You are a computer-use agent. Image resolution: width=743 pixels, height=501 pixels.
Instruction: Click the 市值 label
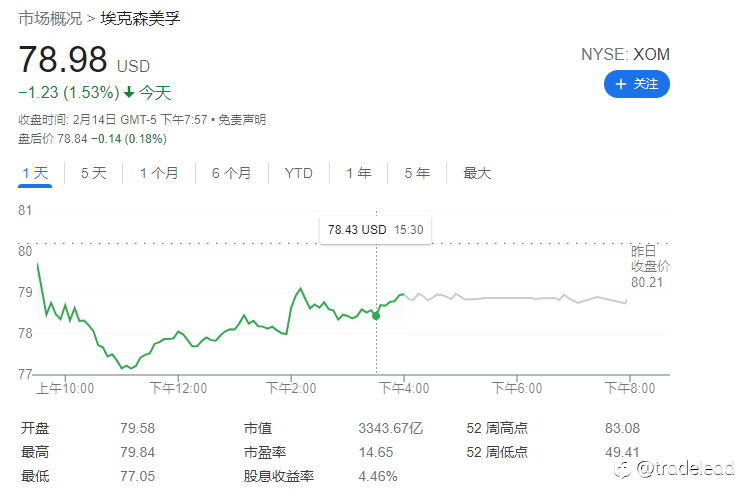[x=258, y=428]
